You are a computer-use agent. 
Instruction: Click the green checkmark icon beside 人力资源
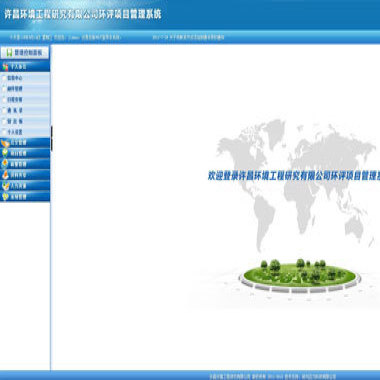[5, 186]
